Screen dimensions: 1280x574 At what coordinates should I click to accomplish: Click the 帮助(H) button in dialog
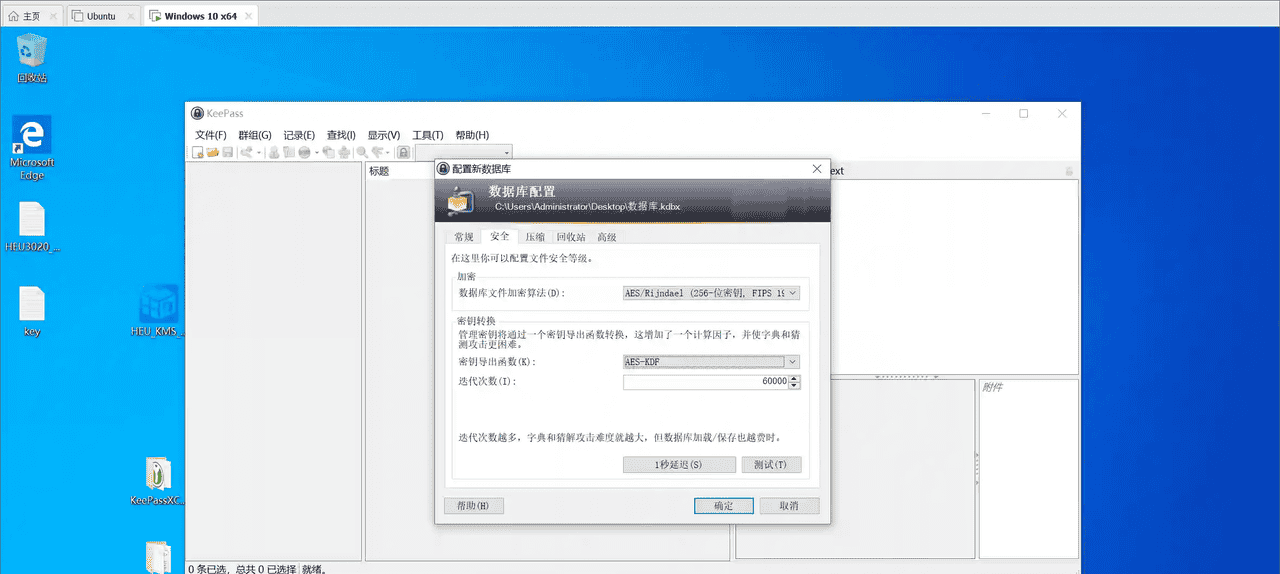coord(473,506)
